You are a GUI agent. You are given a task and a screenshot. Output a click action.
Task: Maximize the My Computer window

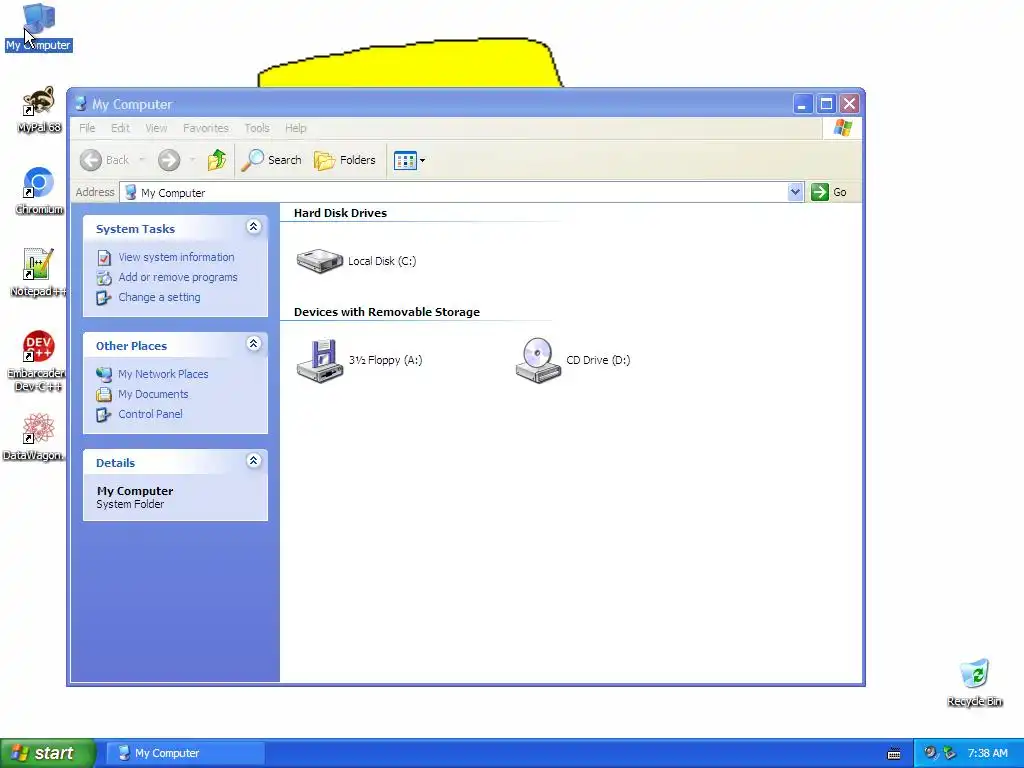tap(826, 104)
